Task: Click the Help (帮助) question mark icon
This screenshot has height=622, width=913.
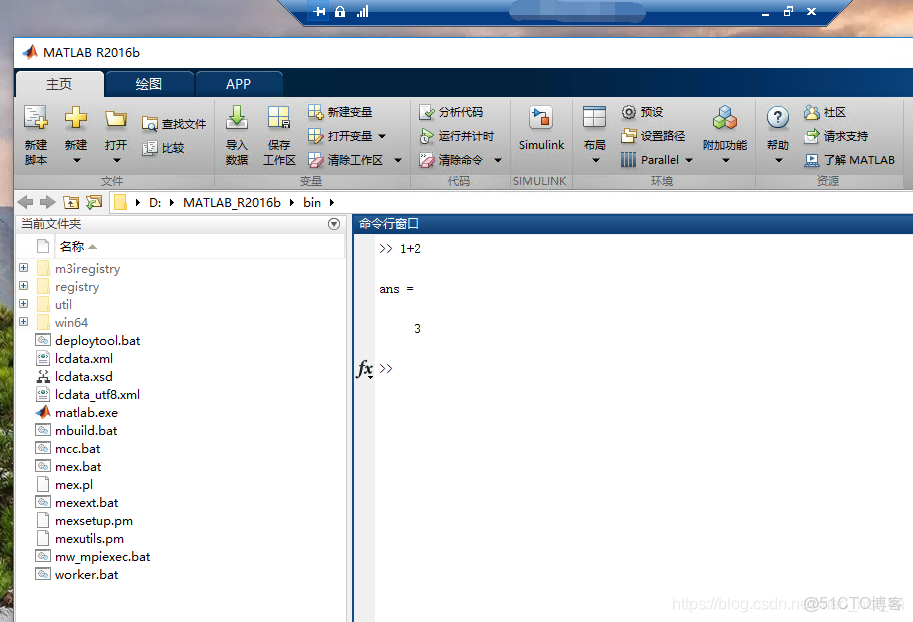Action: pos(778,118)
